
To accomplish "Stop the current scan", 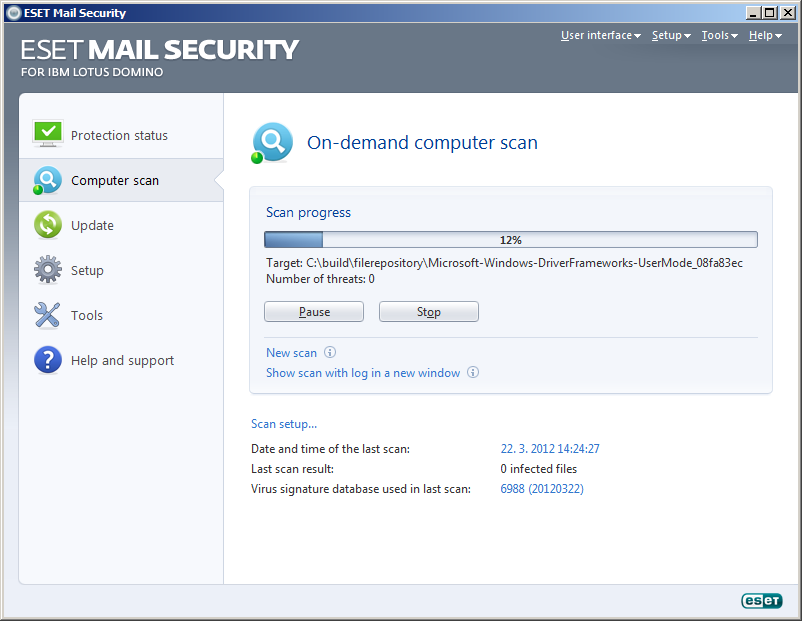I will point(429,312).
